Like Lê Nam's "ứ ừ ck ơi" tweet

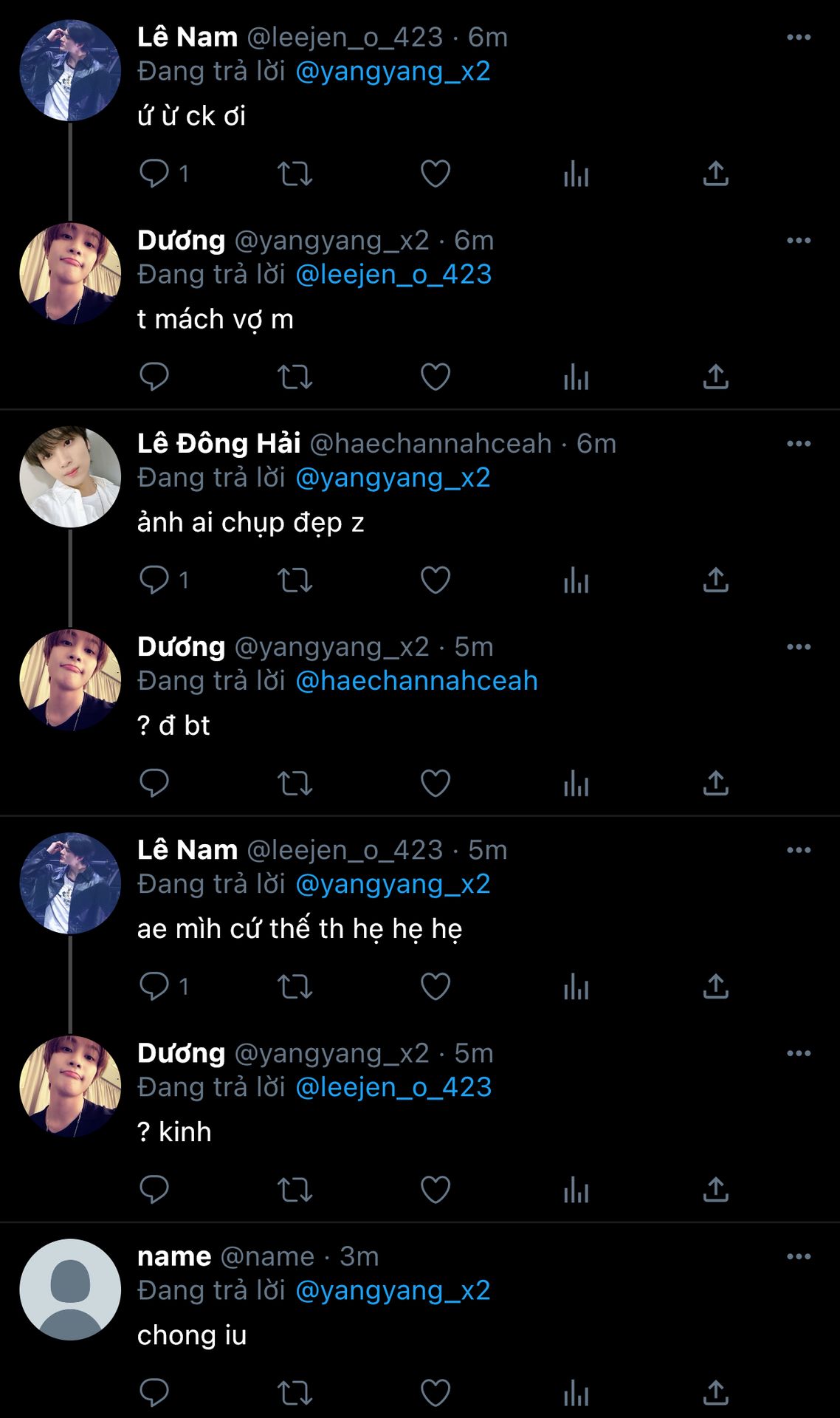[x=436, y=174]
